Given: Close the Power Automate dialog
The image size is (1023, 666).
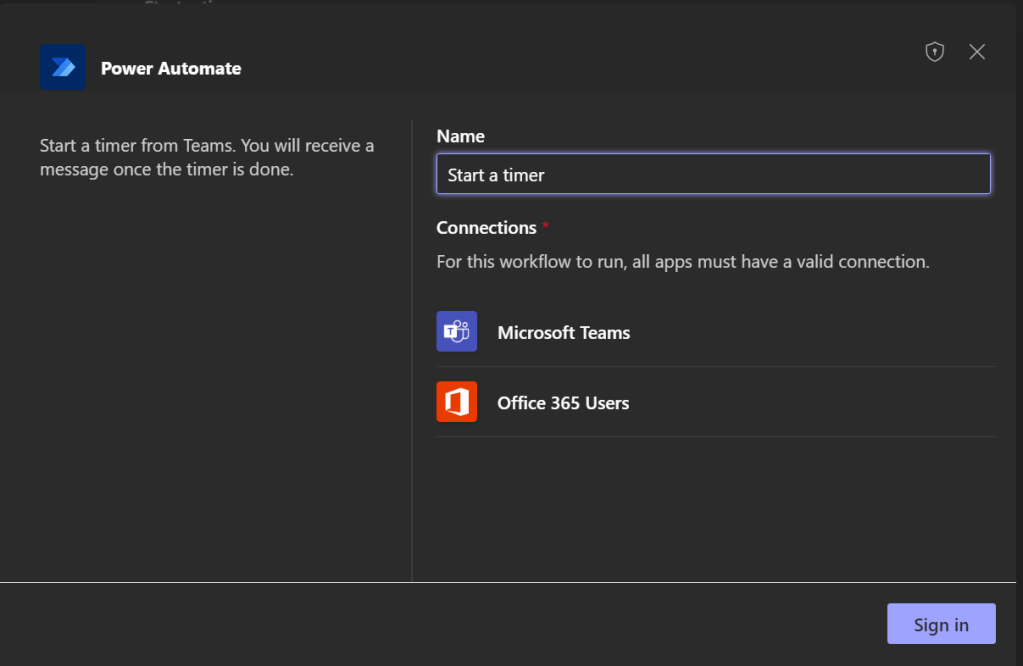Looking at the screenshot, I should point(977,52).
